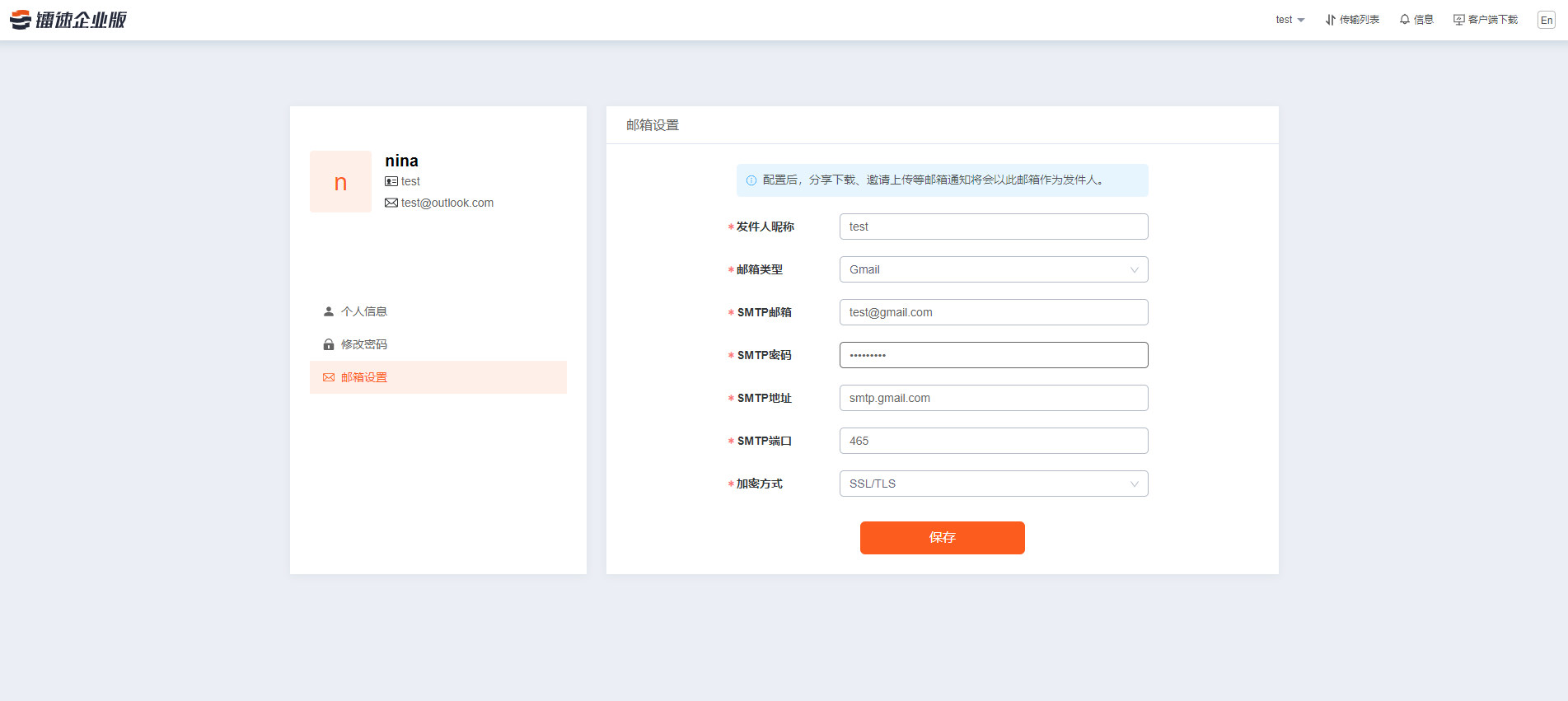Click the info icon in the notice banner
The width and height of the screenshot is (1568, 701).
pyautogui.click(x=751, y=180)
